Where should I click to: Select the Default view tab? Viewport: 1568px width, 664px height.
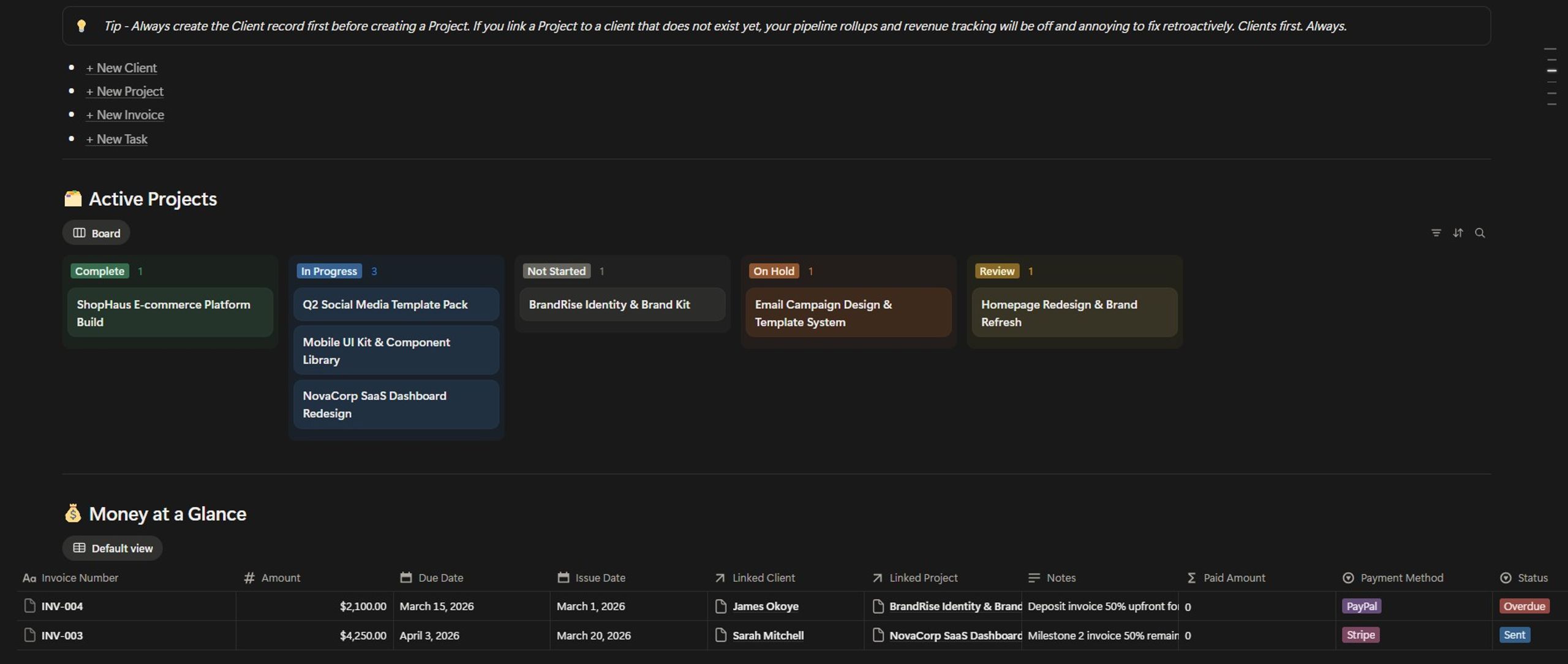click(x=113, y=548)
